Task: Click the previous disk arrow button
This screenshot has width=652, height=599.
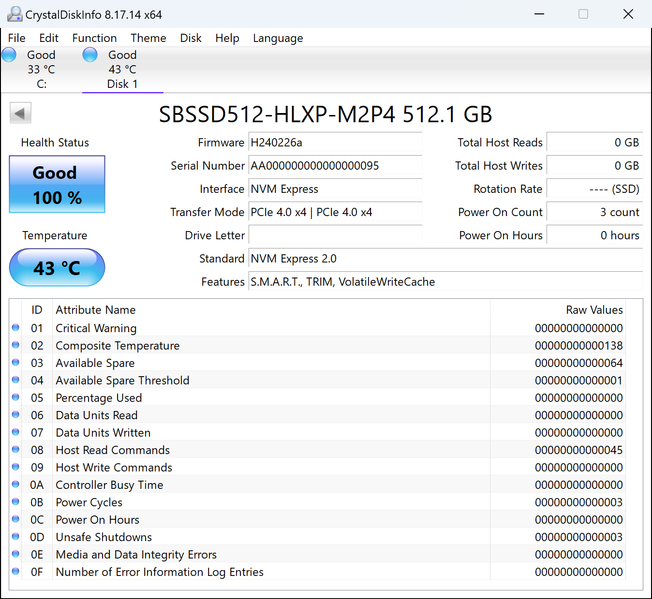Action: pos(19,113)
